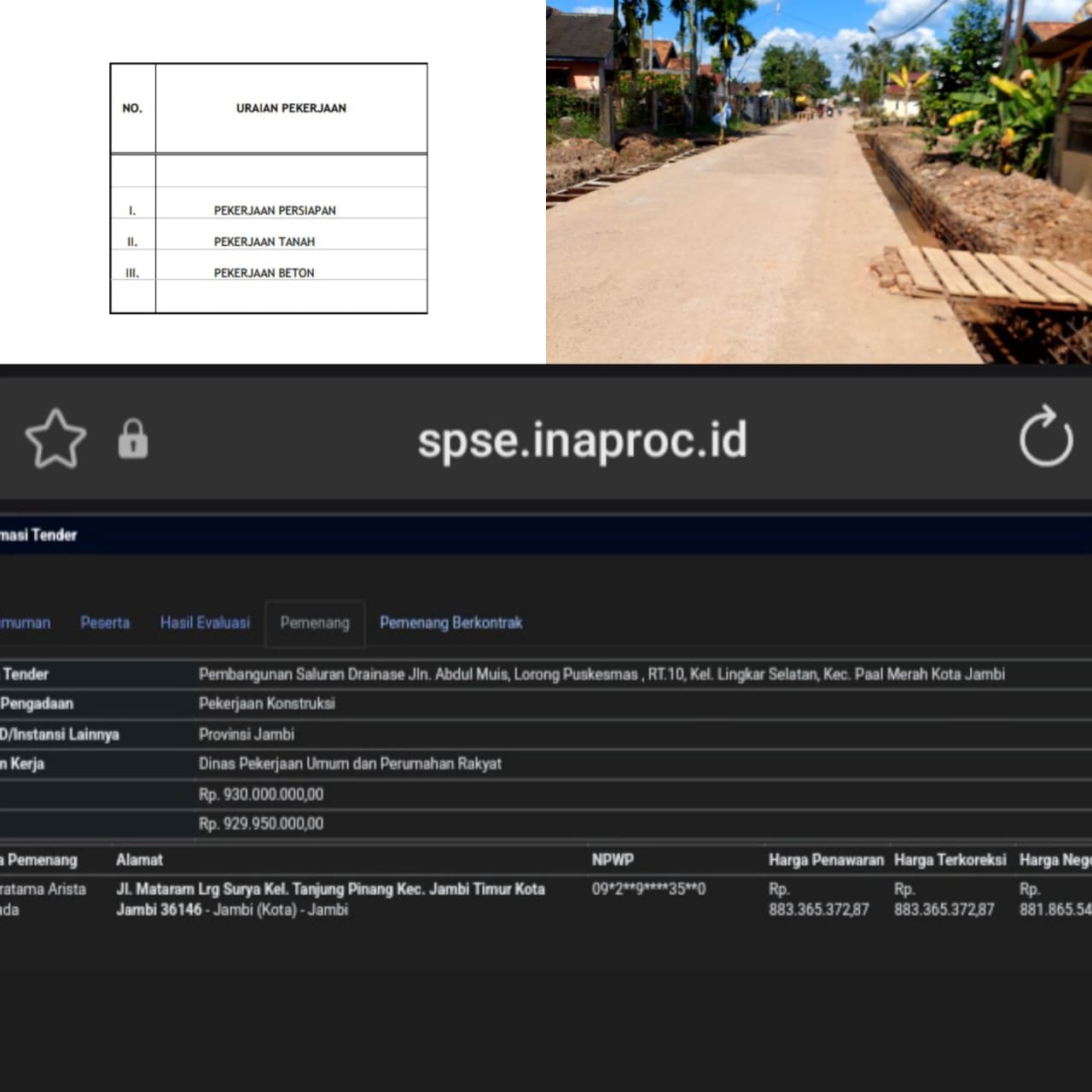Select the Pekerjaan Beton row
This screenshot has width=1092, height=1092.
[264, 273]
